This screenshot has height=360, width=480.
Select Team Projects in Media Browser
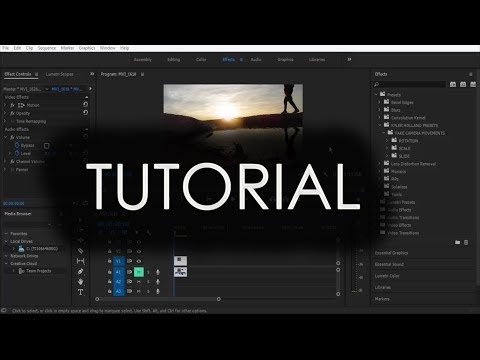pos(39,271)
